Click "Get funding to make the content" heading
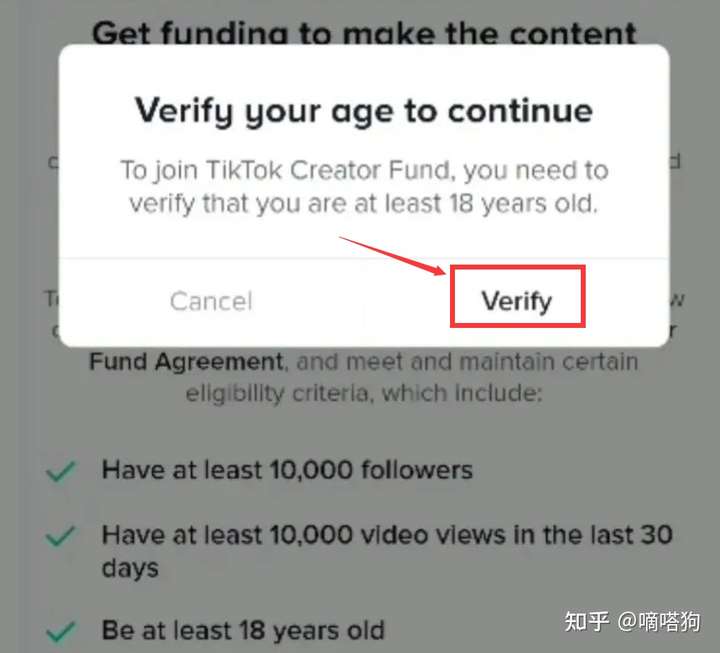Screen dimensions: 720x653 click(364, 32)
